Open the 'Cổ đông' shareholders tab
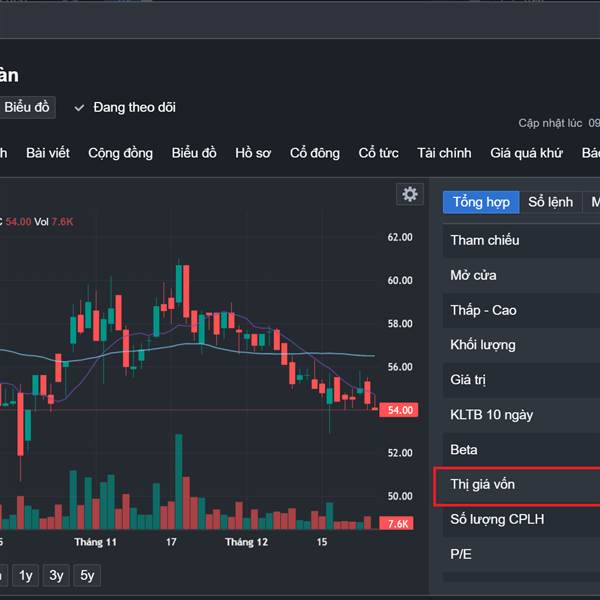600x600 pixels. coord(315,153)
